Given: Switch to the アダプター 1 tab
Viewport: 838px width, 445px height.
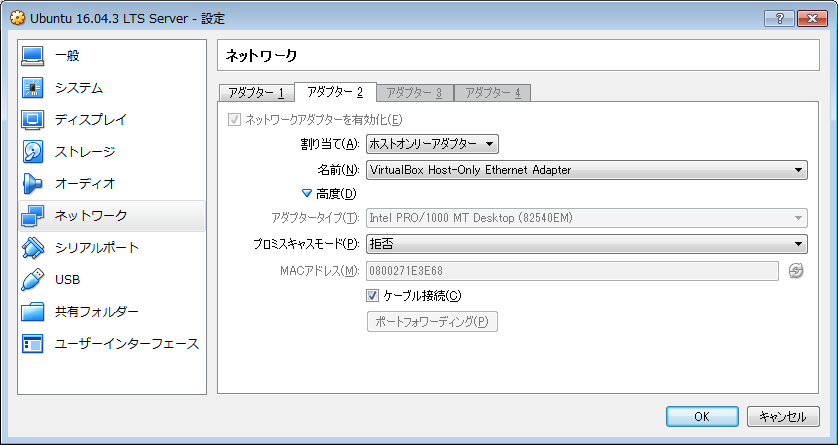Looking at the screenshot, I should click(256, 93).
